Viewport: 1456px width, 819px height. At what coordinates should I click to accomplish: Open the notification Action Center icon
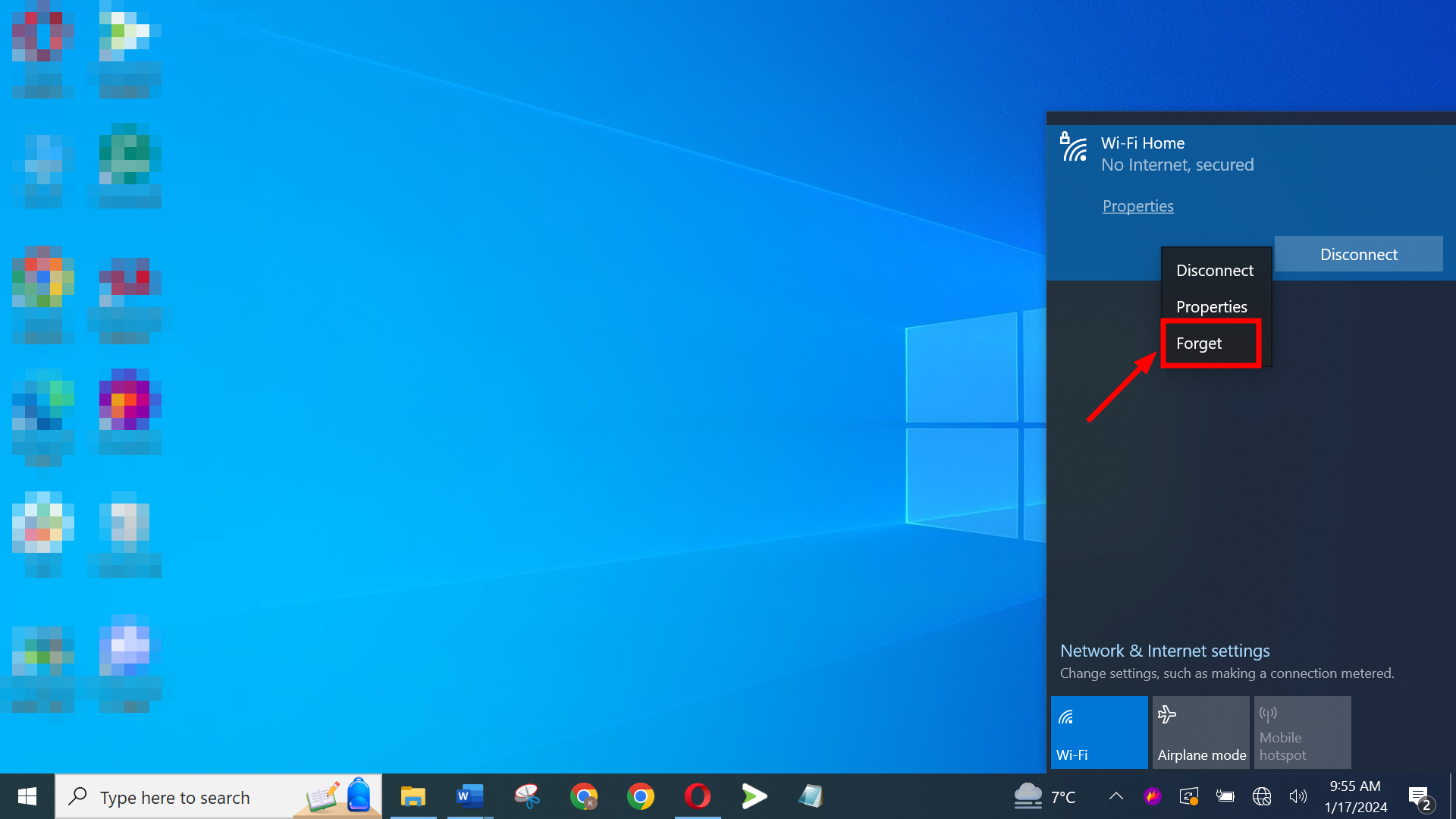tap(1420, 796)
